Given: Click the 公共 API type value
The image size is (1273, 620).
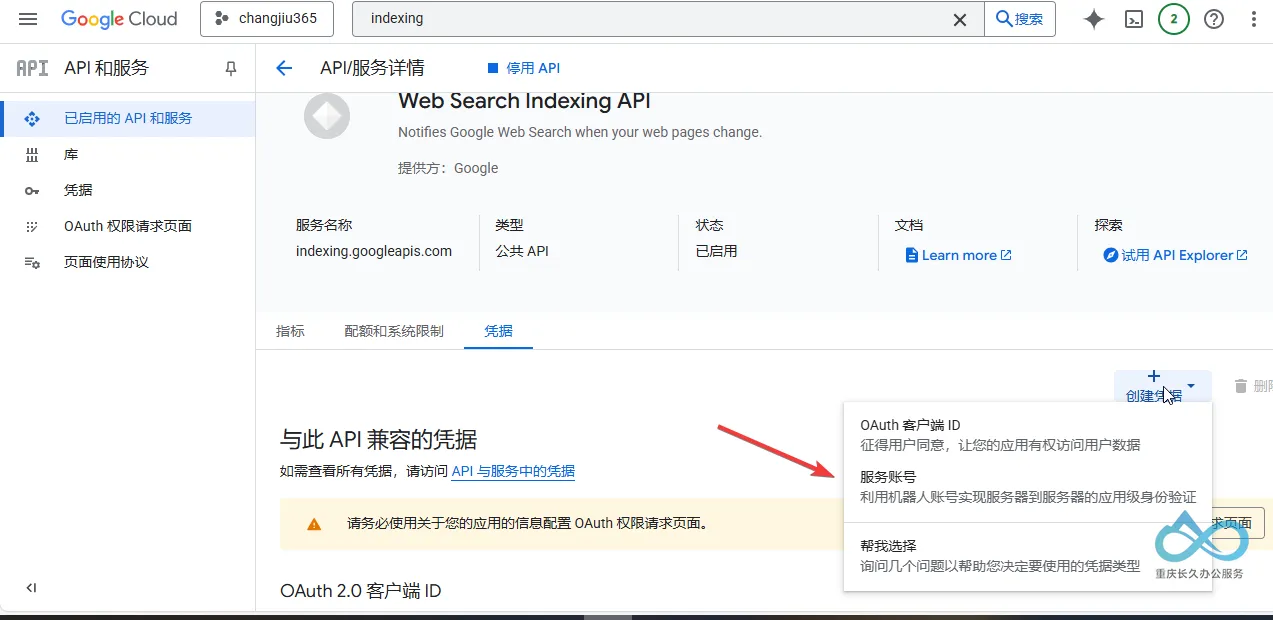Looking at the screenshot, I should (522, 251).
